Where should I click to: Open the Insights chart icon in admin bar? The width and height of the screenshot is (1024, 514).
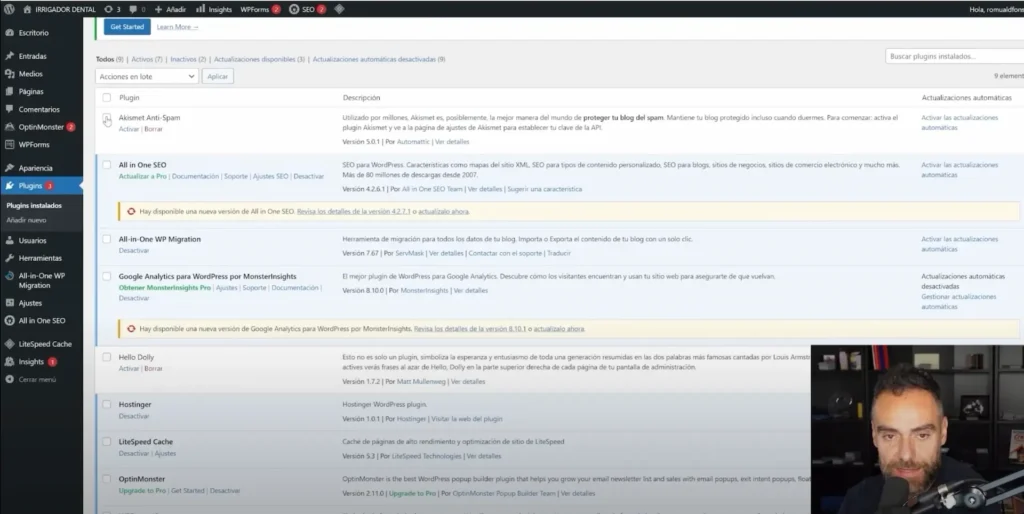tap(200, 9)
